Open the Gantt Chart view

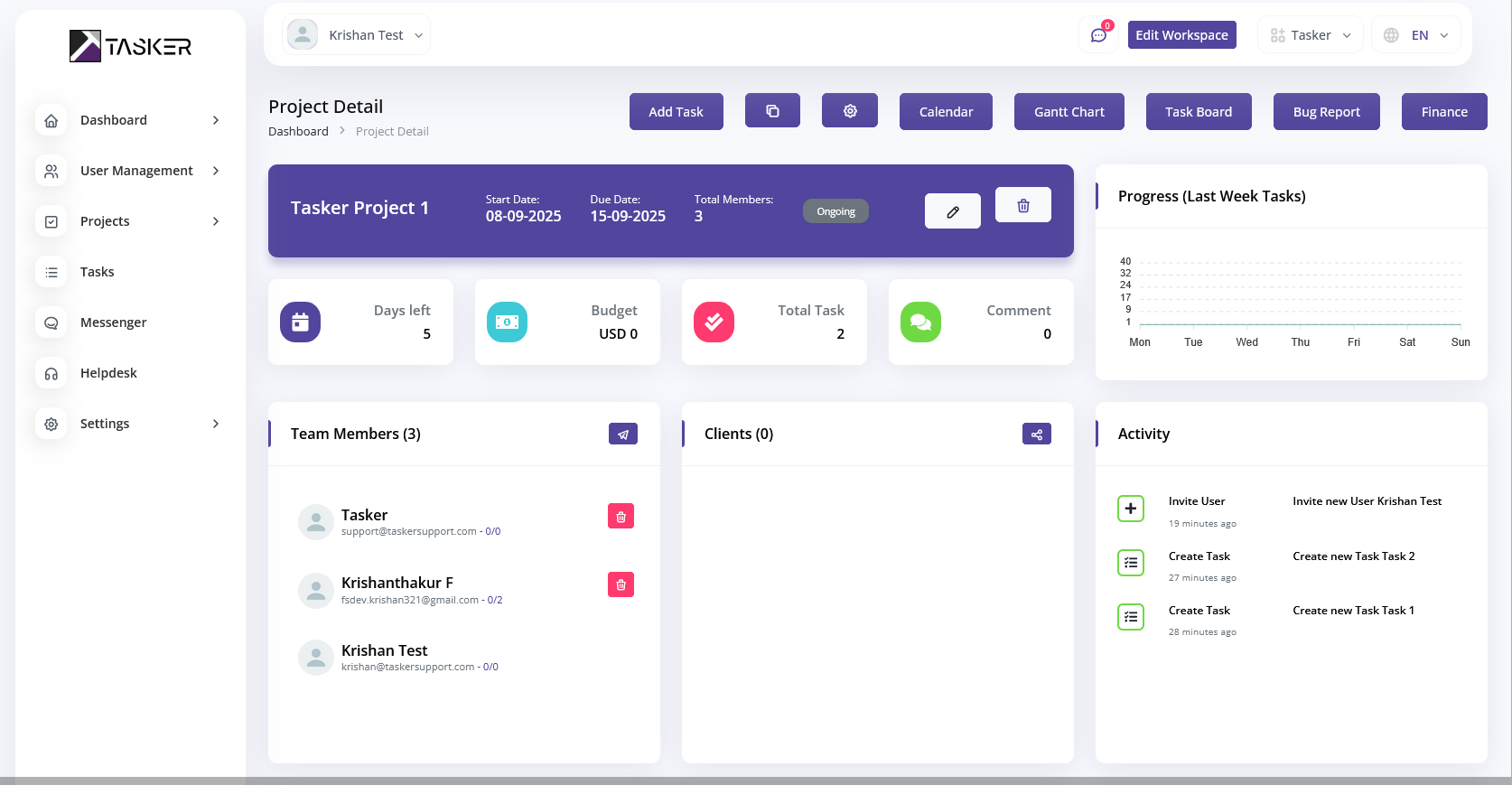1069,112
